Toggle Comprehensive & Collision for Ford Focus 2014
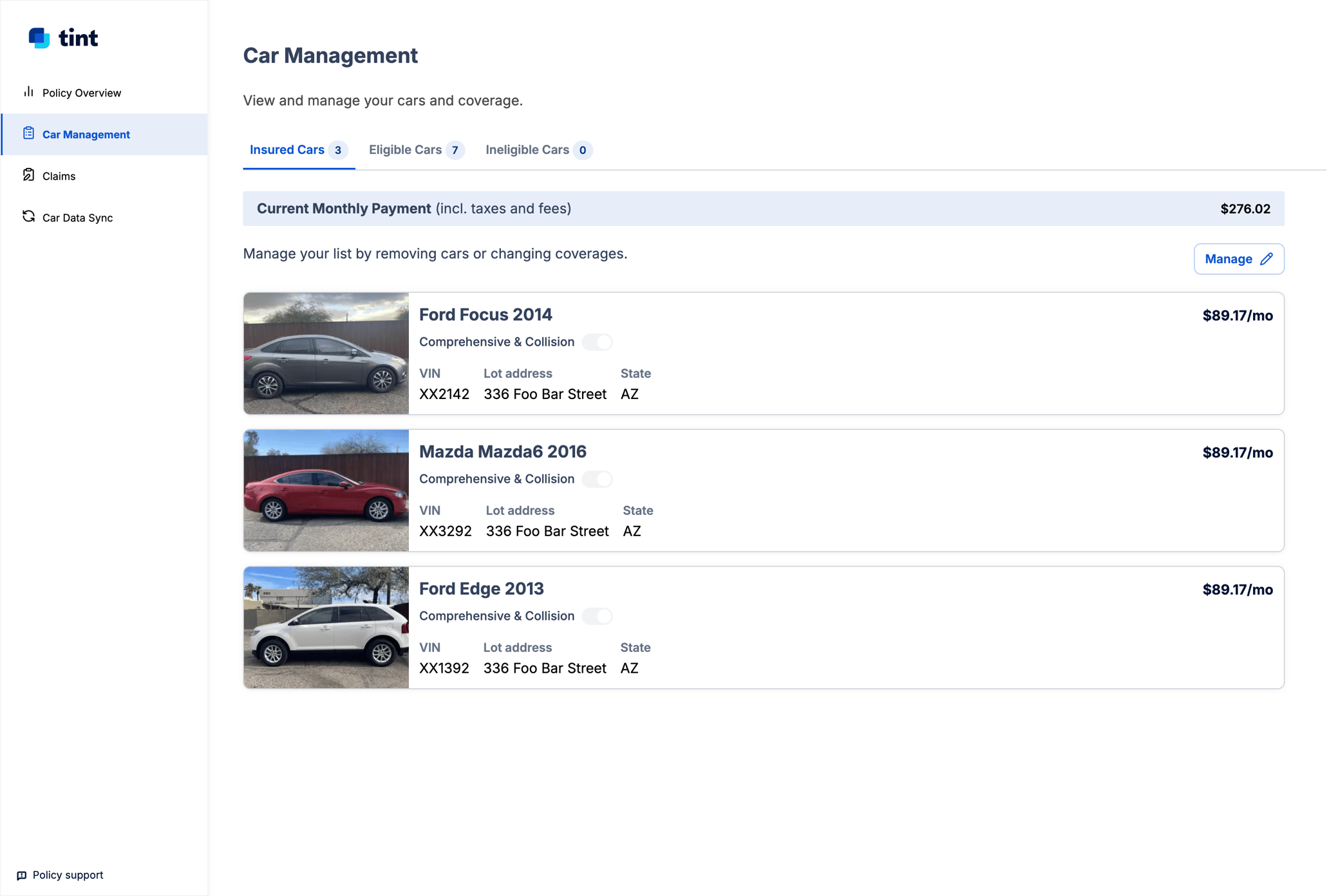This screenshot has width=1329, height=896. point(597,342)
